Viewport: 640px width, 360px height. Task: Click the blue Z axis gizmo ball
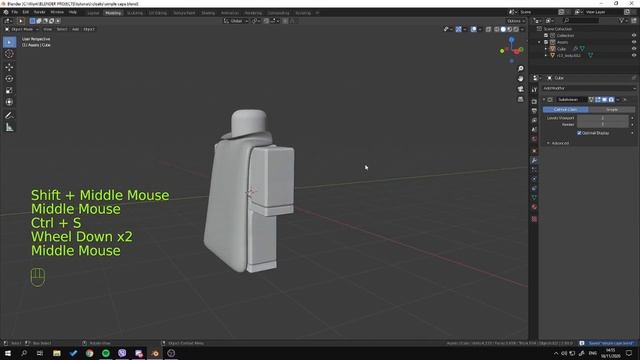511,40
